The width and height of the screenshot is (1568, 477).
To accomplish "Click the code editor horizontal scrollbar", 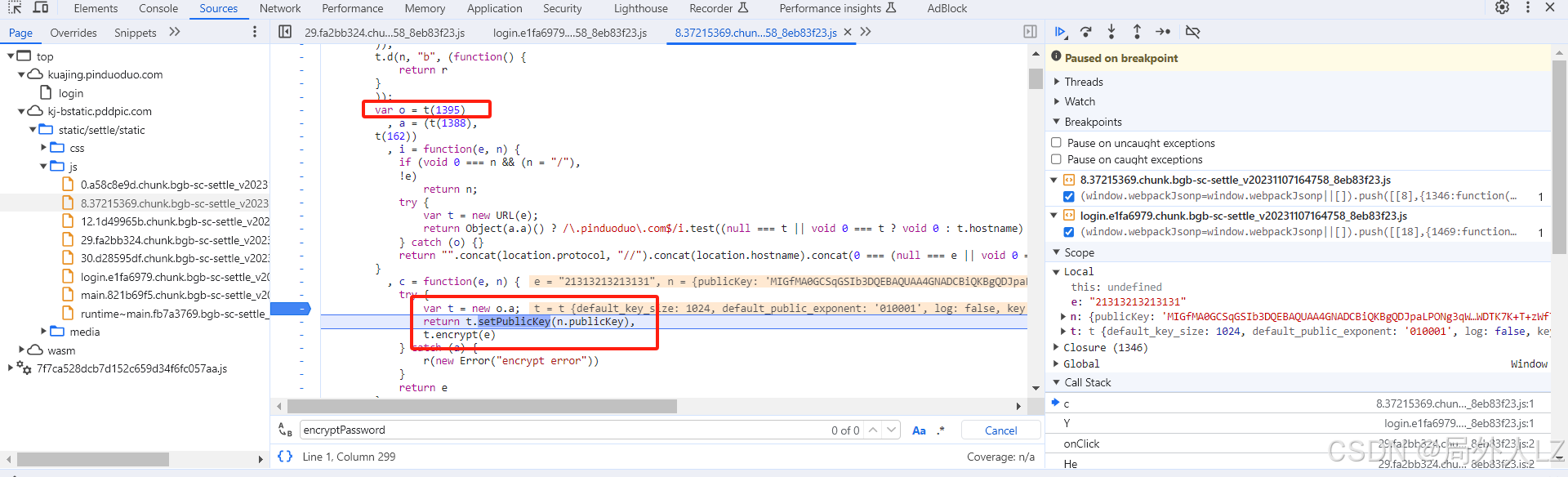I will (483, 406).
